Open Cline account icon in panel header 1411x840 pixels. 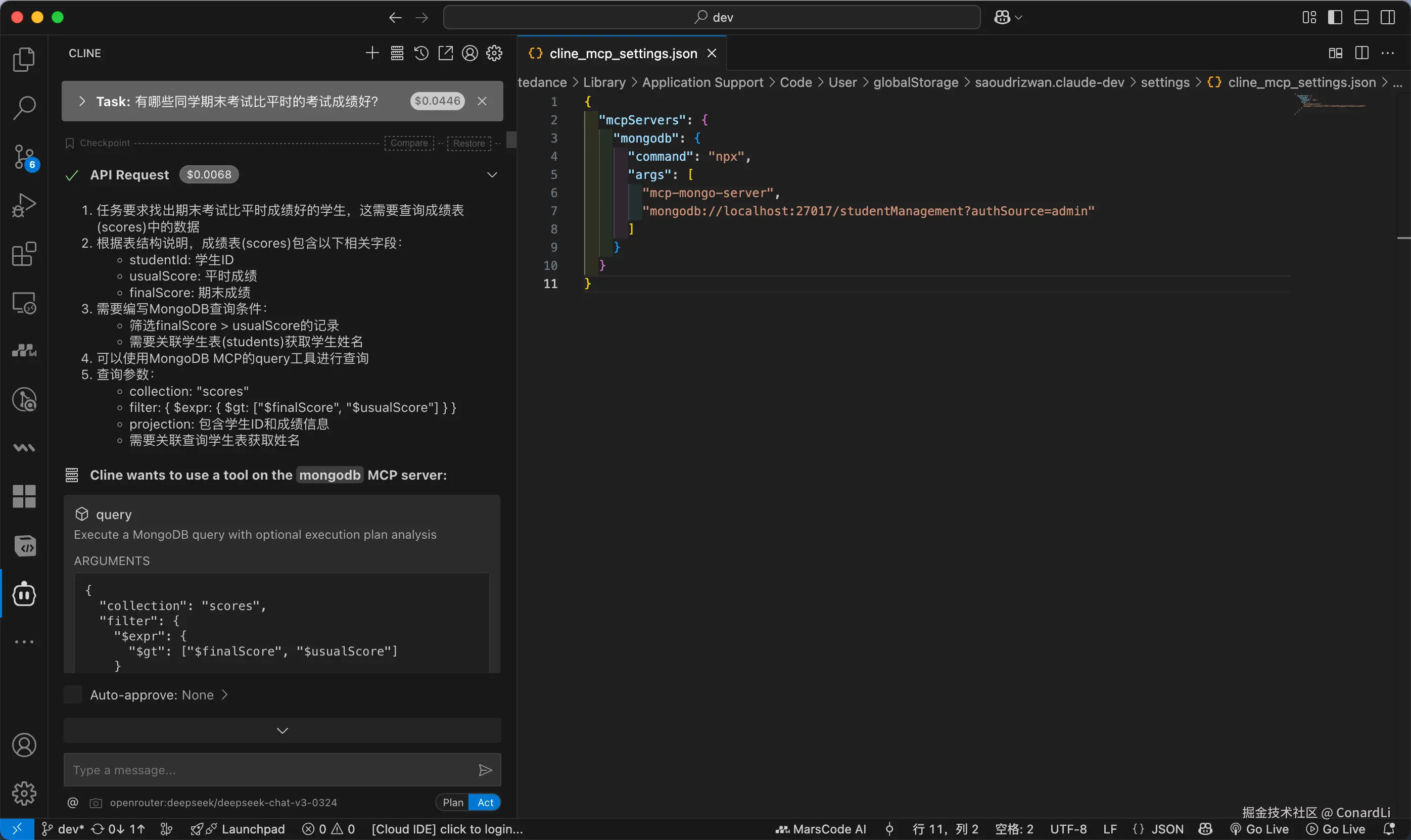click(470, 53)
